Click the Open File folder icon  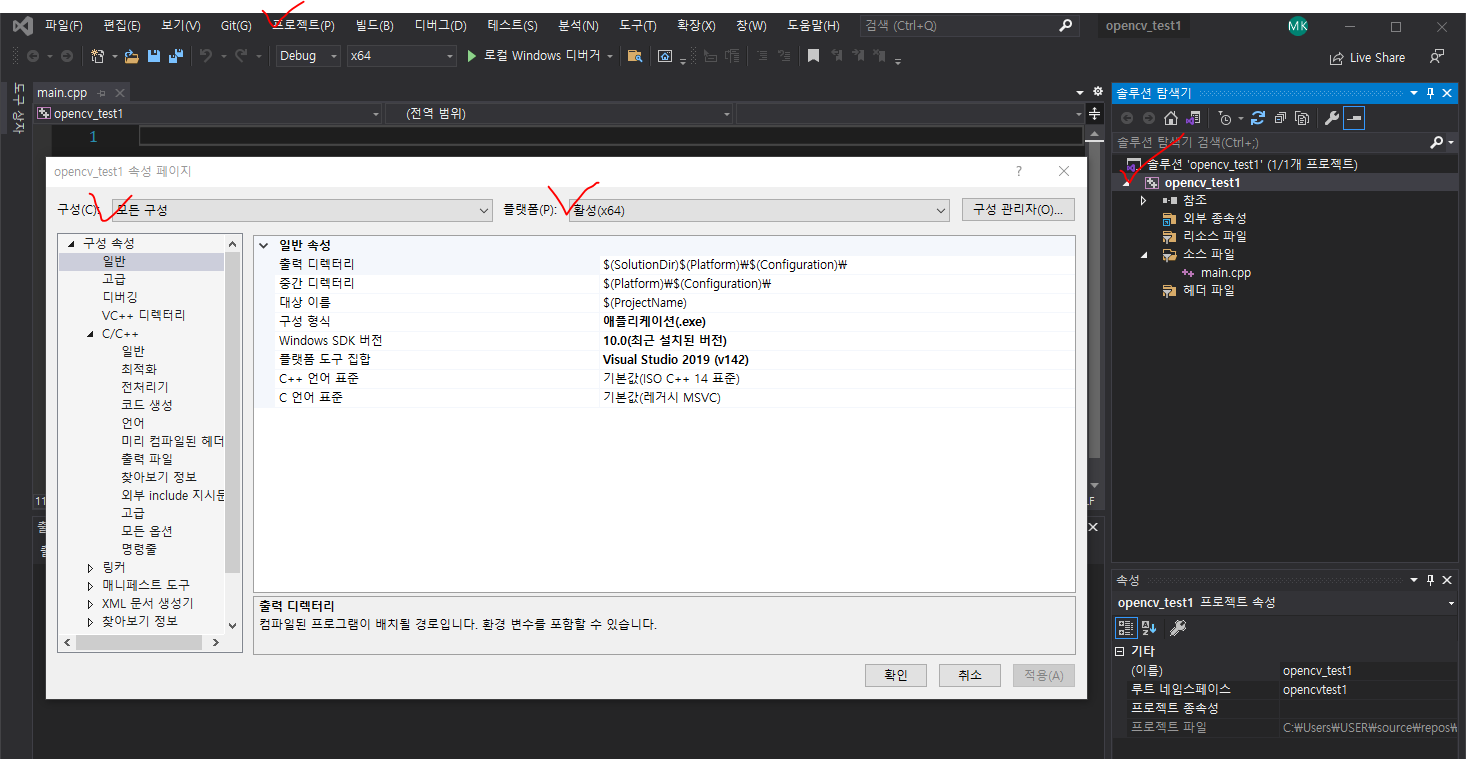131,57
